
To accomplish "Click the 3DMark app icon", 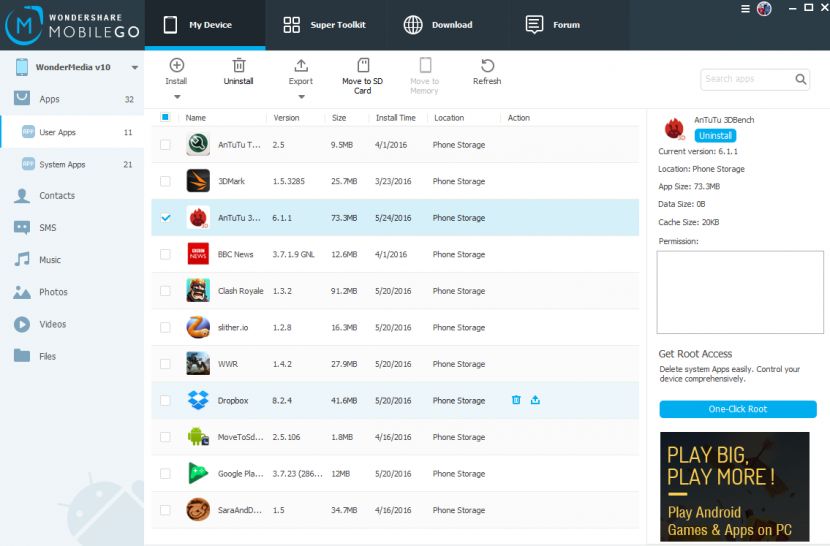I will (198, 181).
